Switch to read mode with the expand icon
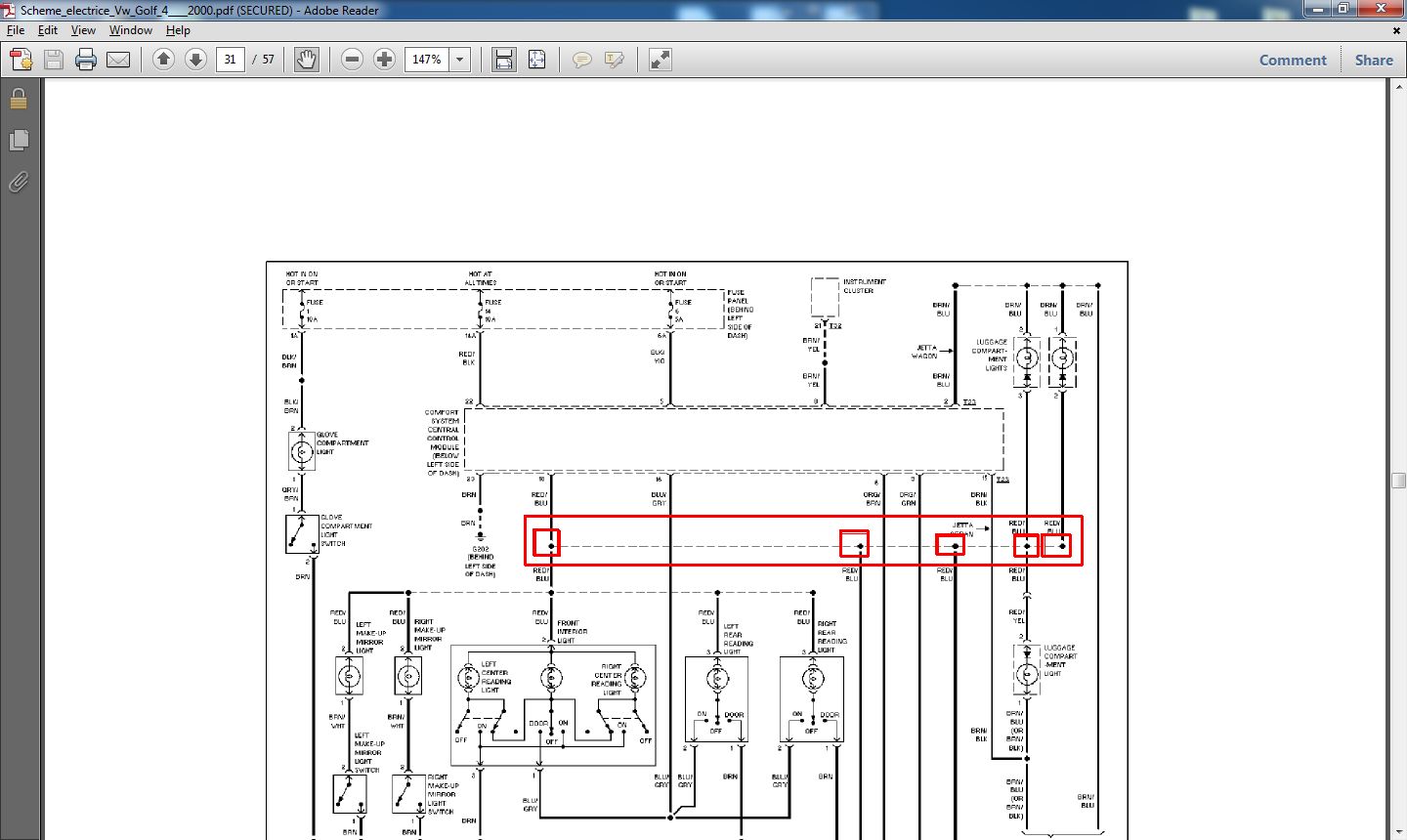Image resolution: width=1407 pixels, height=840 pixels. 661,60
